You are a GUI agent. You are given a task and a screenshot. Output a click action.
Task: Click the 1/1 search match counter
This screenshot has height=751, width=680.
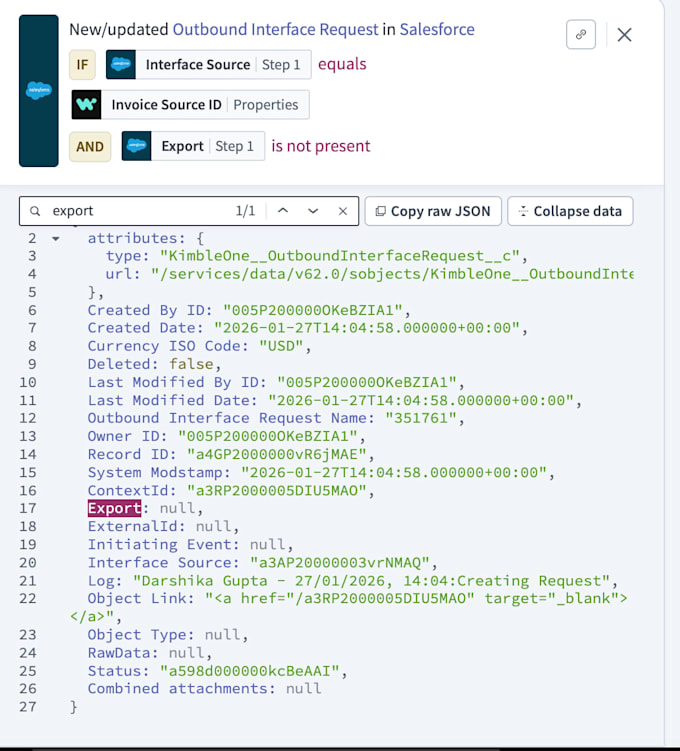[x=245, y=211]
